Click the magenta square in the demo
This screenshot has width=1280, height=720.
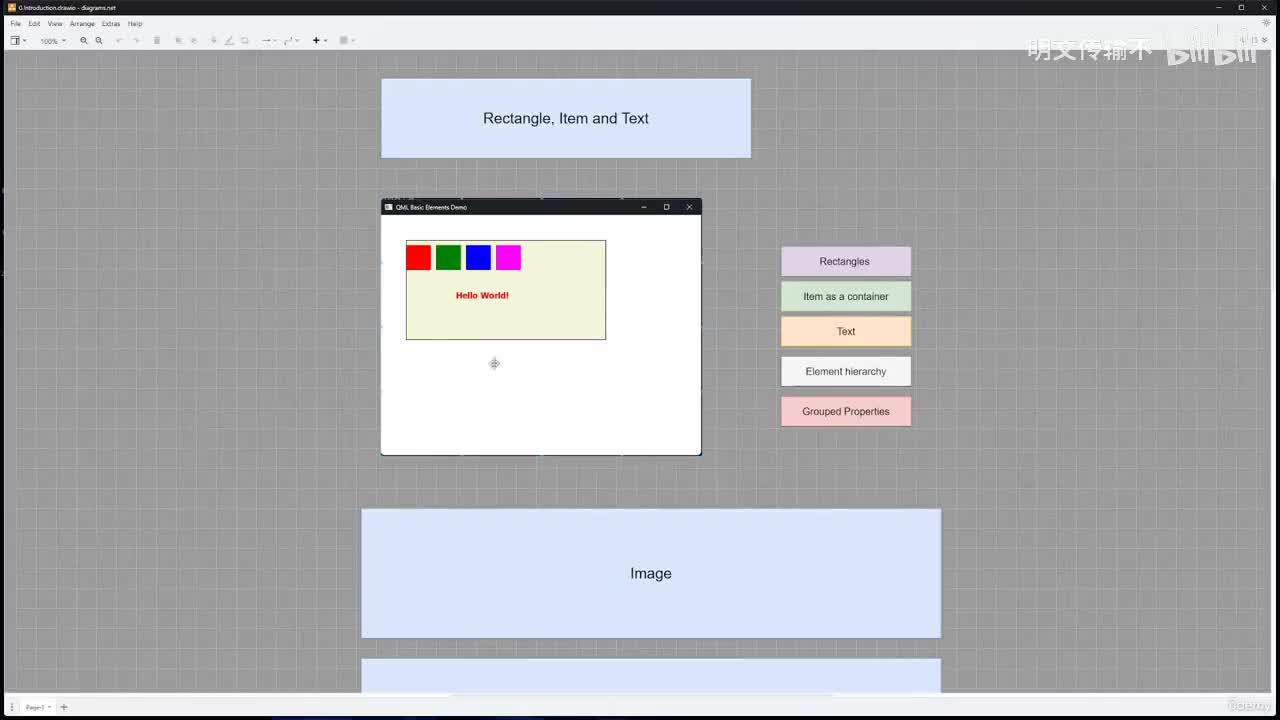point(508,257)
